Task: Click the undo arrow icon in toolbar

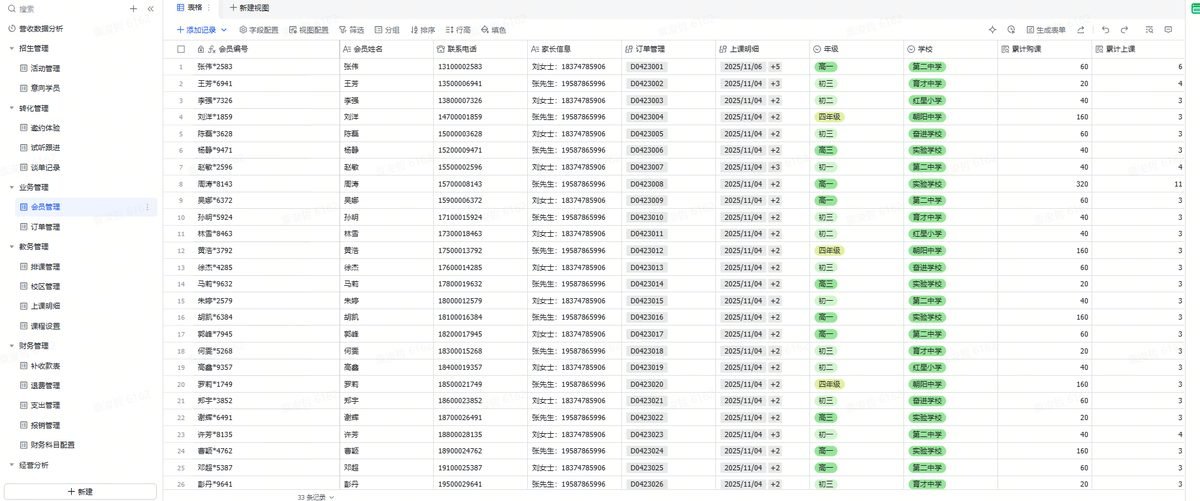Action: coord(1106,30)
